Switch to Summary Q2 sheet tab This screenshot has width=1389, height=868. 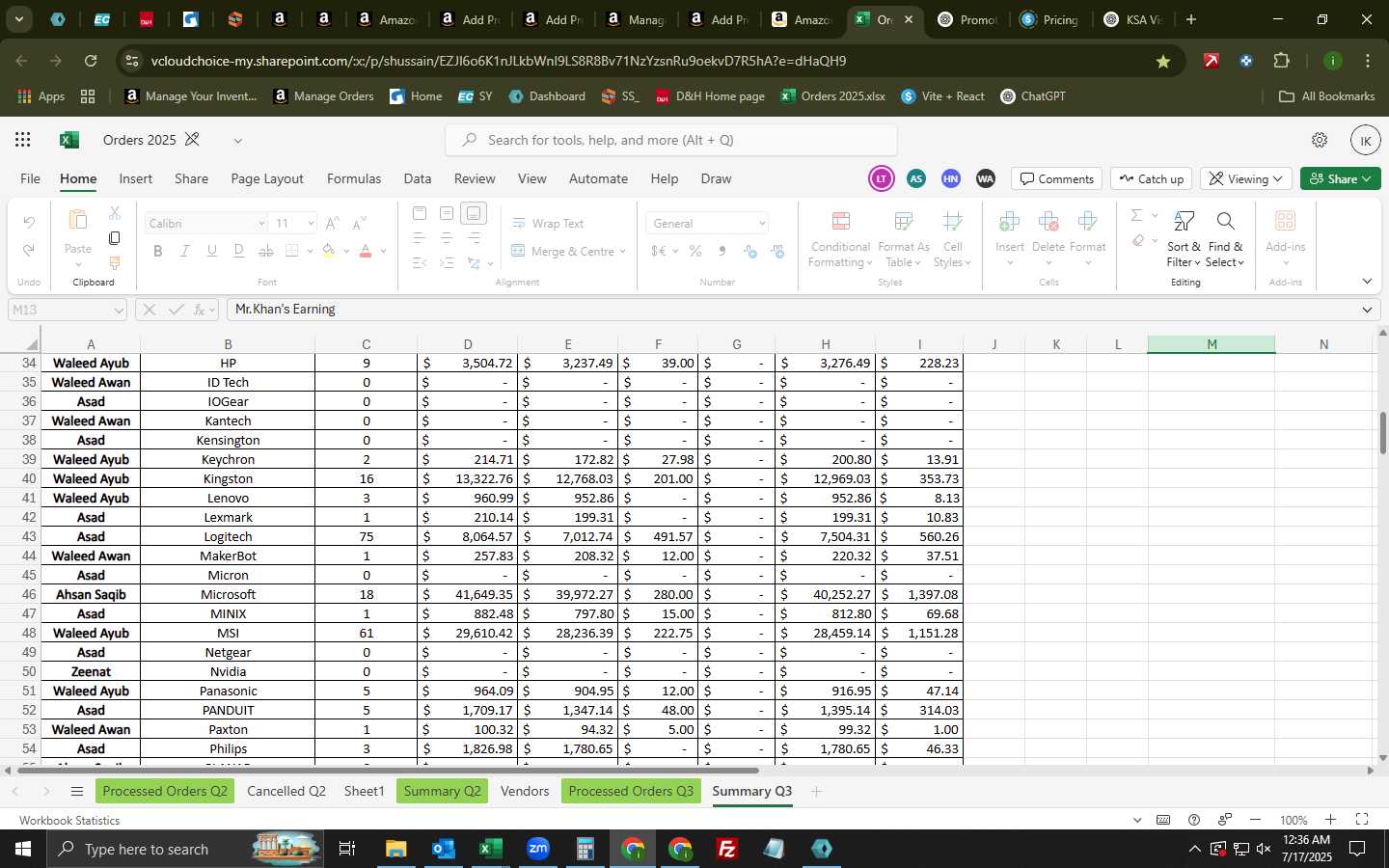click(442, 791)
